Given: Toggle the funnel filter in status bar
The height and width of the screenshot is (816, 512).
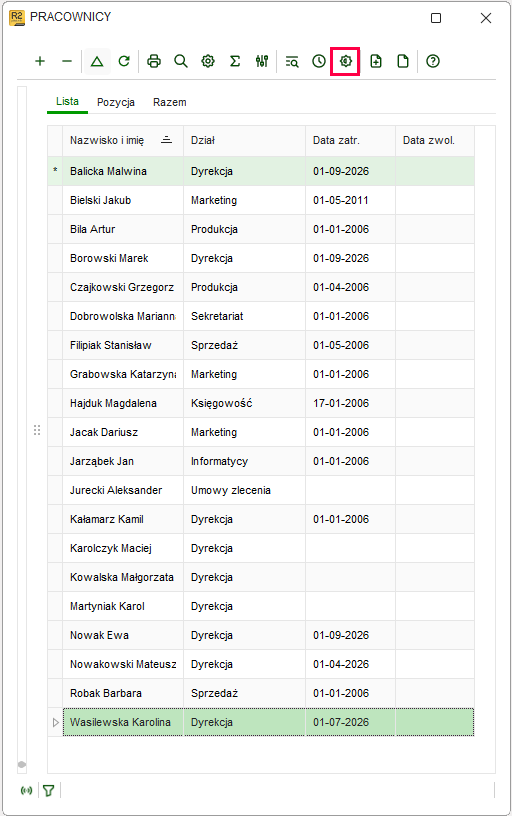Looking at the screenshot, I should pyautogui.click(x=49, y=790).
